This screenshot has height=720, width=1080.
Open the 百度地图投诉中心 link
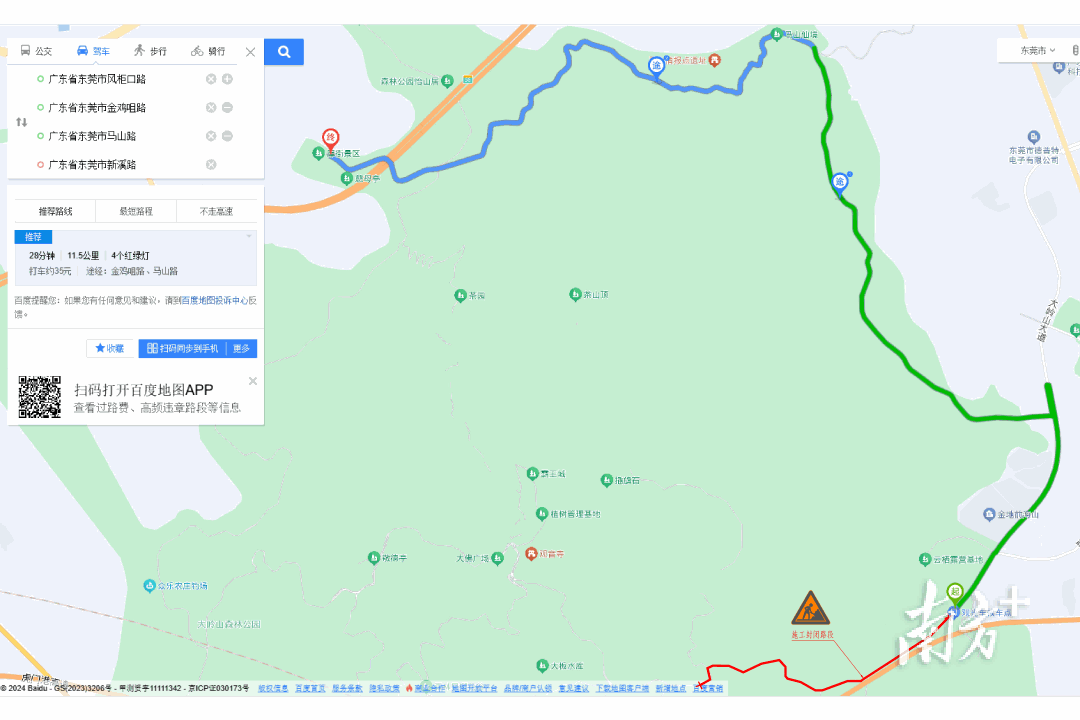[x=214, y=300]
